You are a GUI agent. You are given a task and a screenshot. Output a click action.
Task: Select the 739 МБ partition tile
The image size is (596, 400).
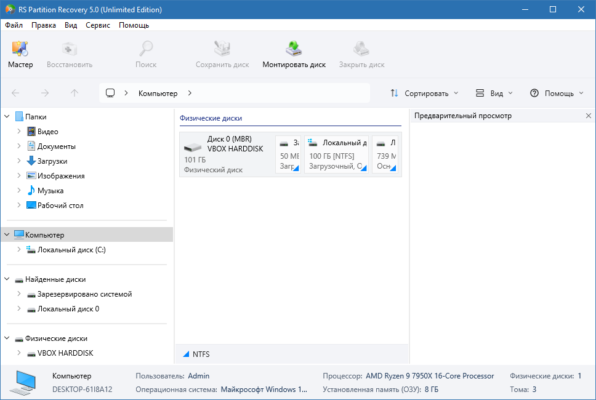[385, 154]
